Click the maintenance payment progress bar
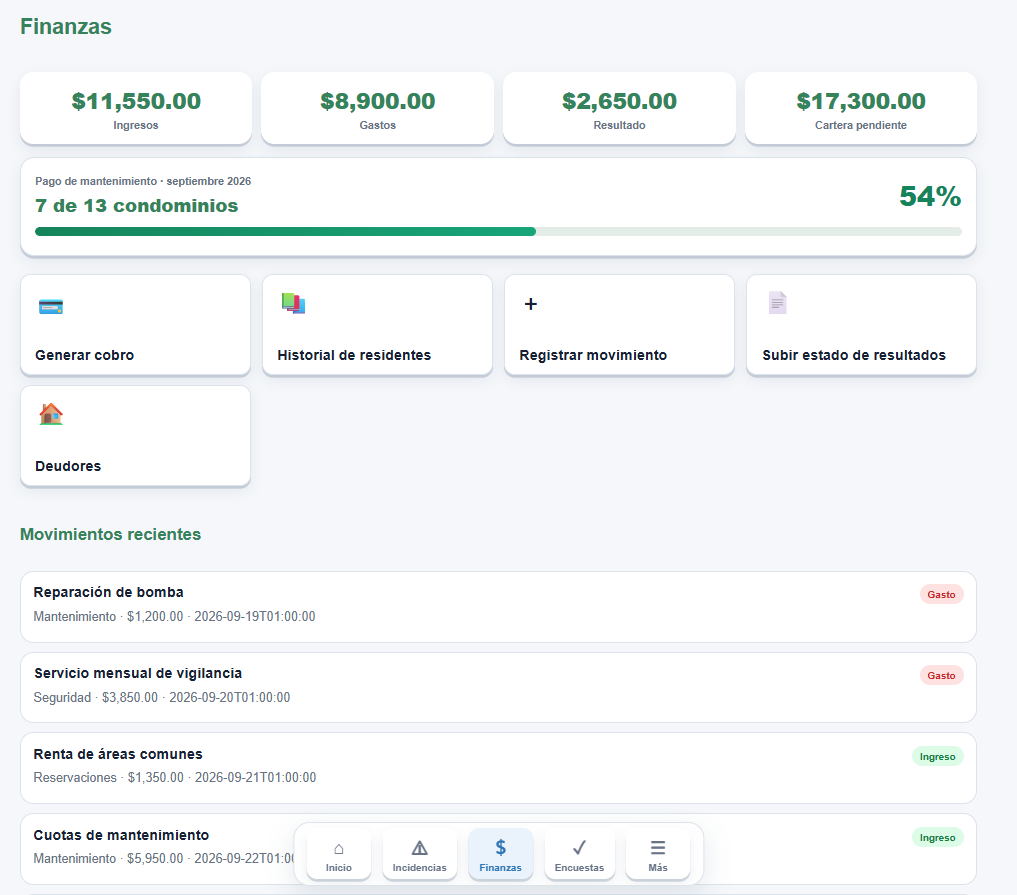 pyautogui.click(x=498, y=232)
